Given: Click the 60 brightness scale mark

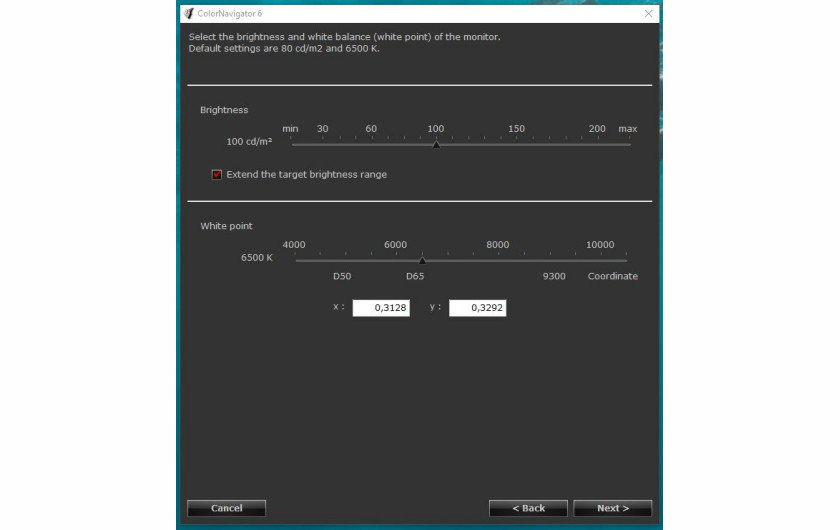Looking at the screenshot, I should [x=371, y=129].
